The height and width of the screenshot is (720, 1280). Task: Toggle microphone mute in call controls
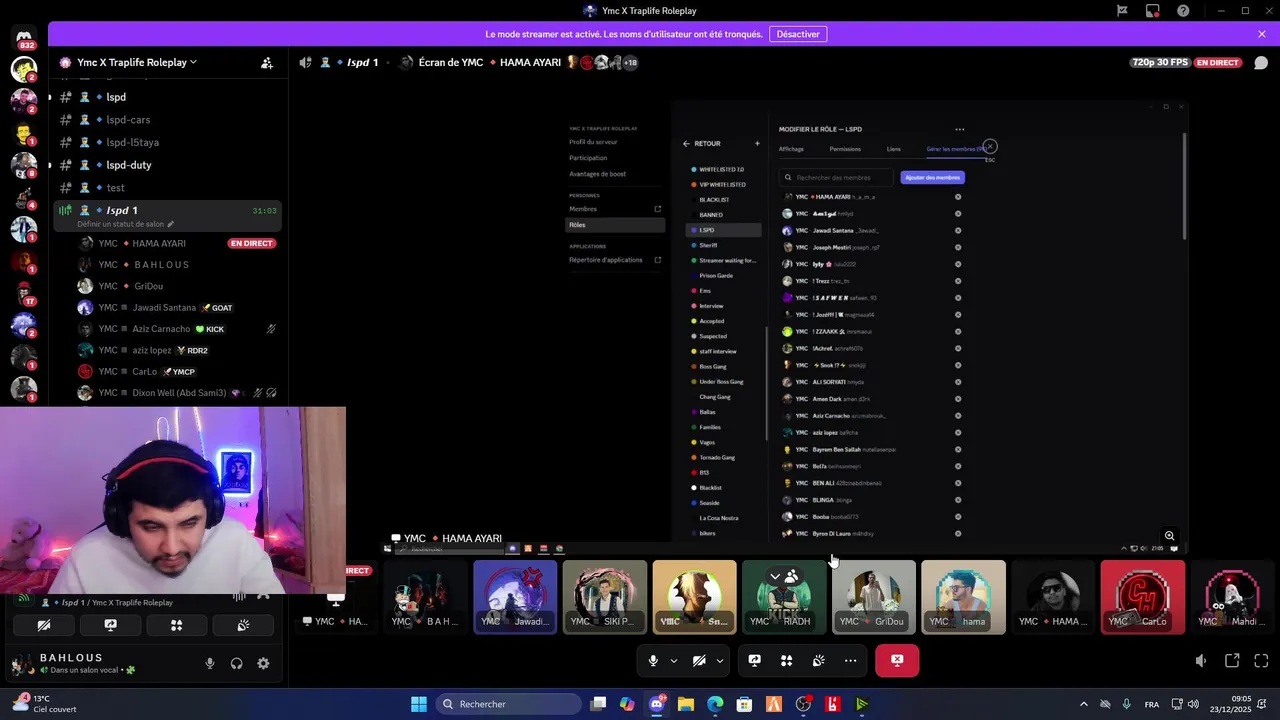click(653, 660)
